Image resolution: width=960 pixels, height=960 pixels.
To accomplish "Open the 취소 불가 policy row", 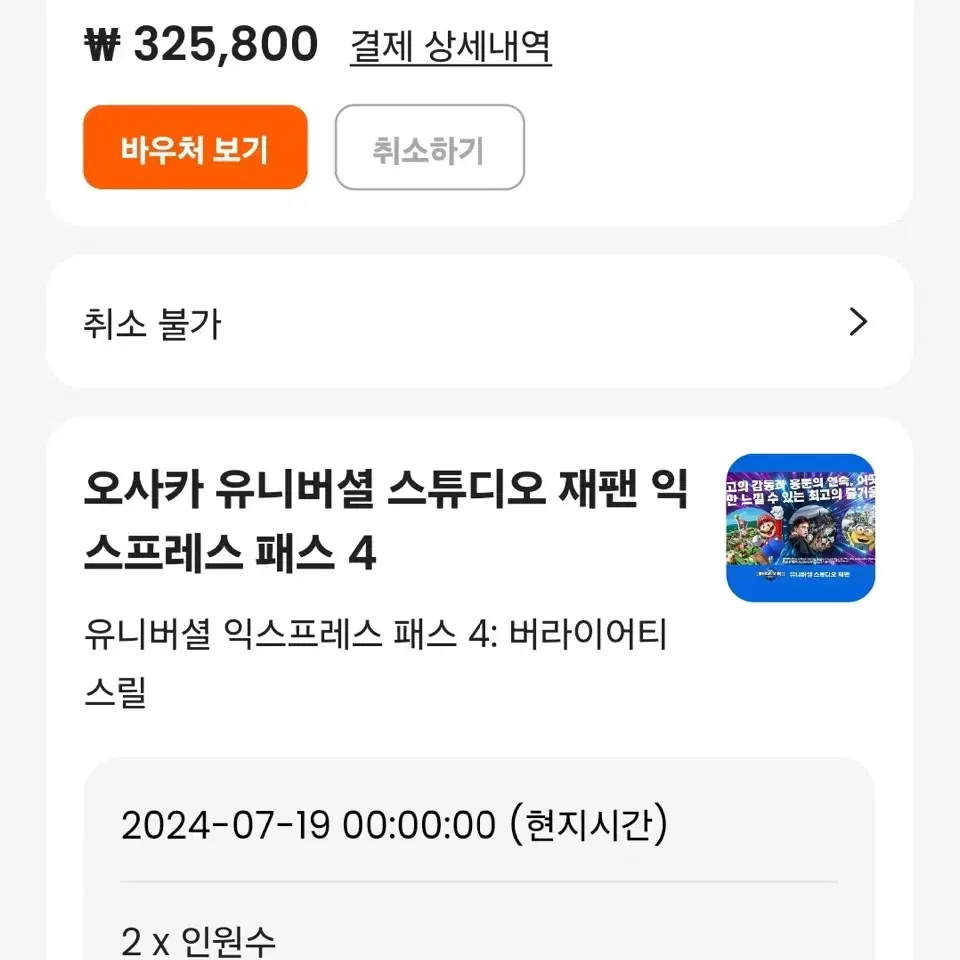I will pos(479,322).
